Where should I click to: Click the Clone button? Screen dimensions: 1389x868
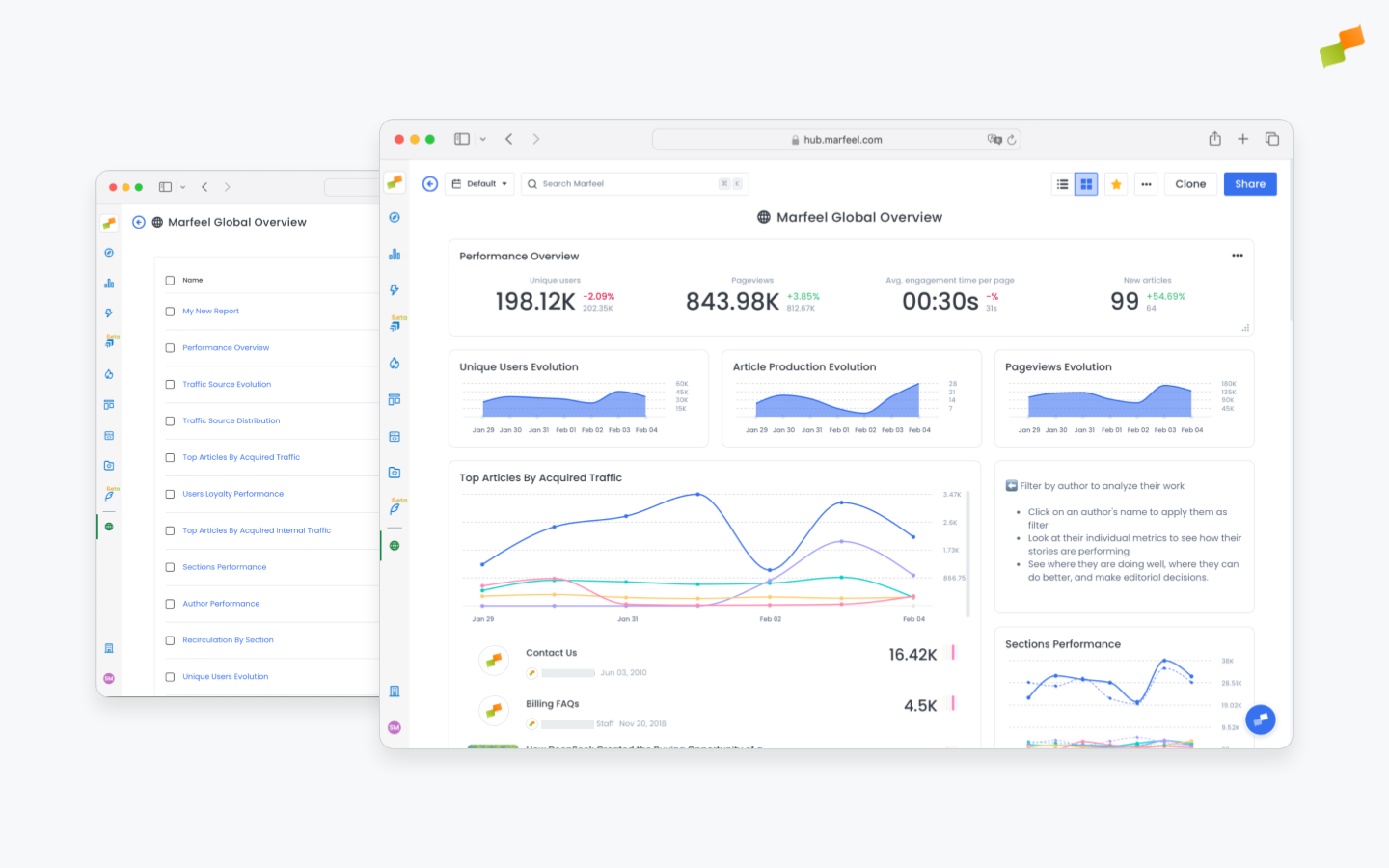click(x=1190, y=184)
